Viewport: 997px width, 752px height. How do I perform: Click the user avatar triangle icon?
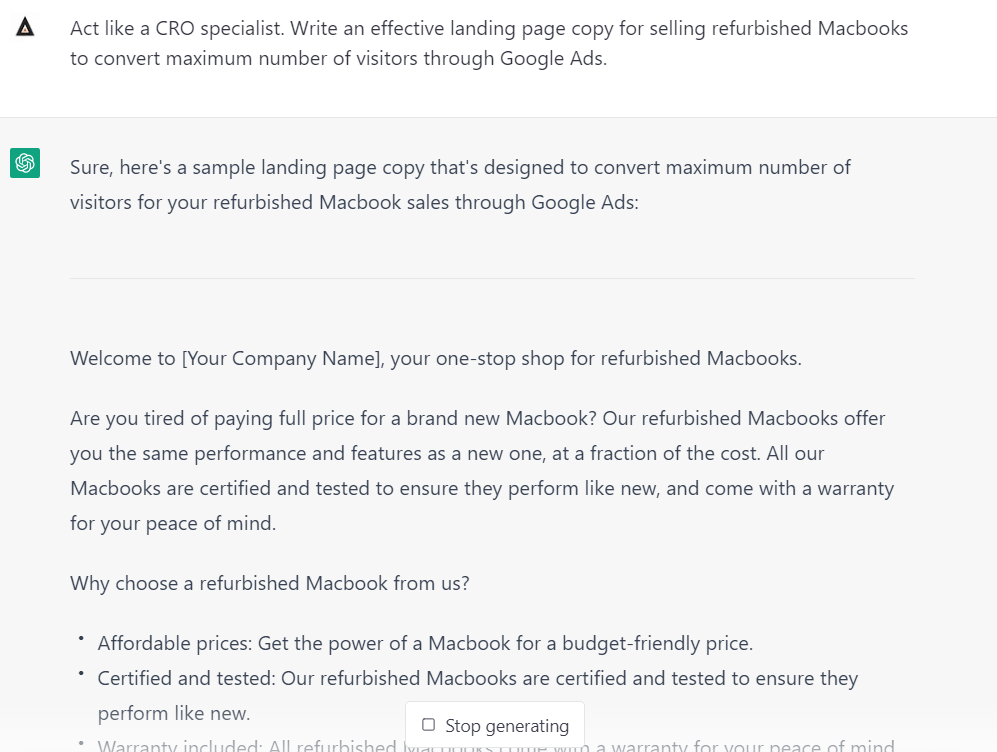point(25,27)
